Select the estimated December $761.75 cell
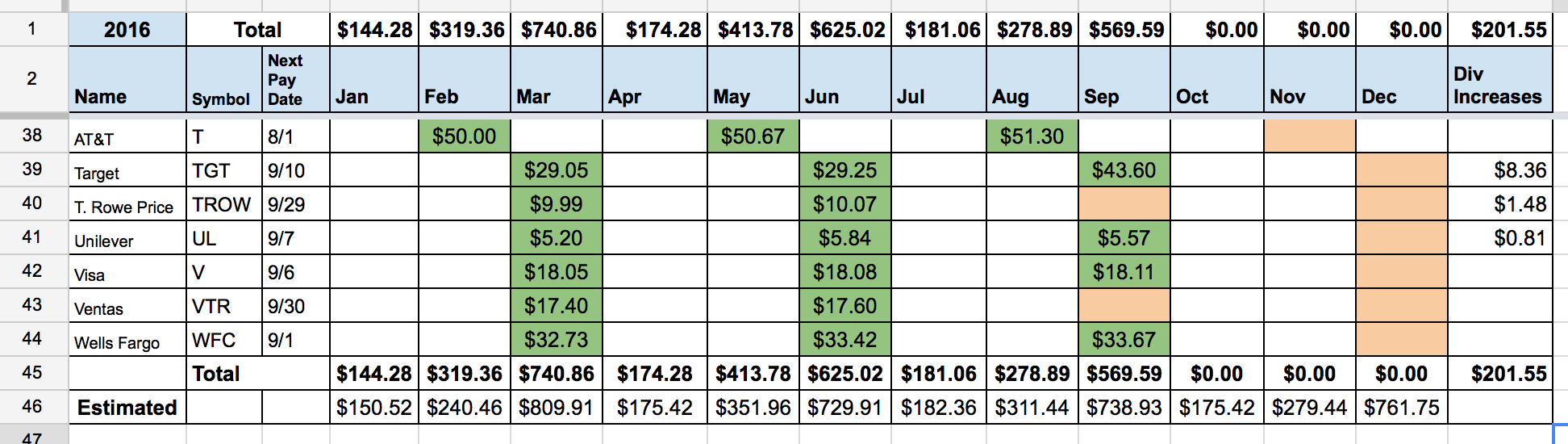1568x444 pixels. [x=1401, y=408]
